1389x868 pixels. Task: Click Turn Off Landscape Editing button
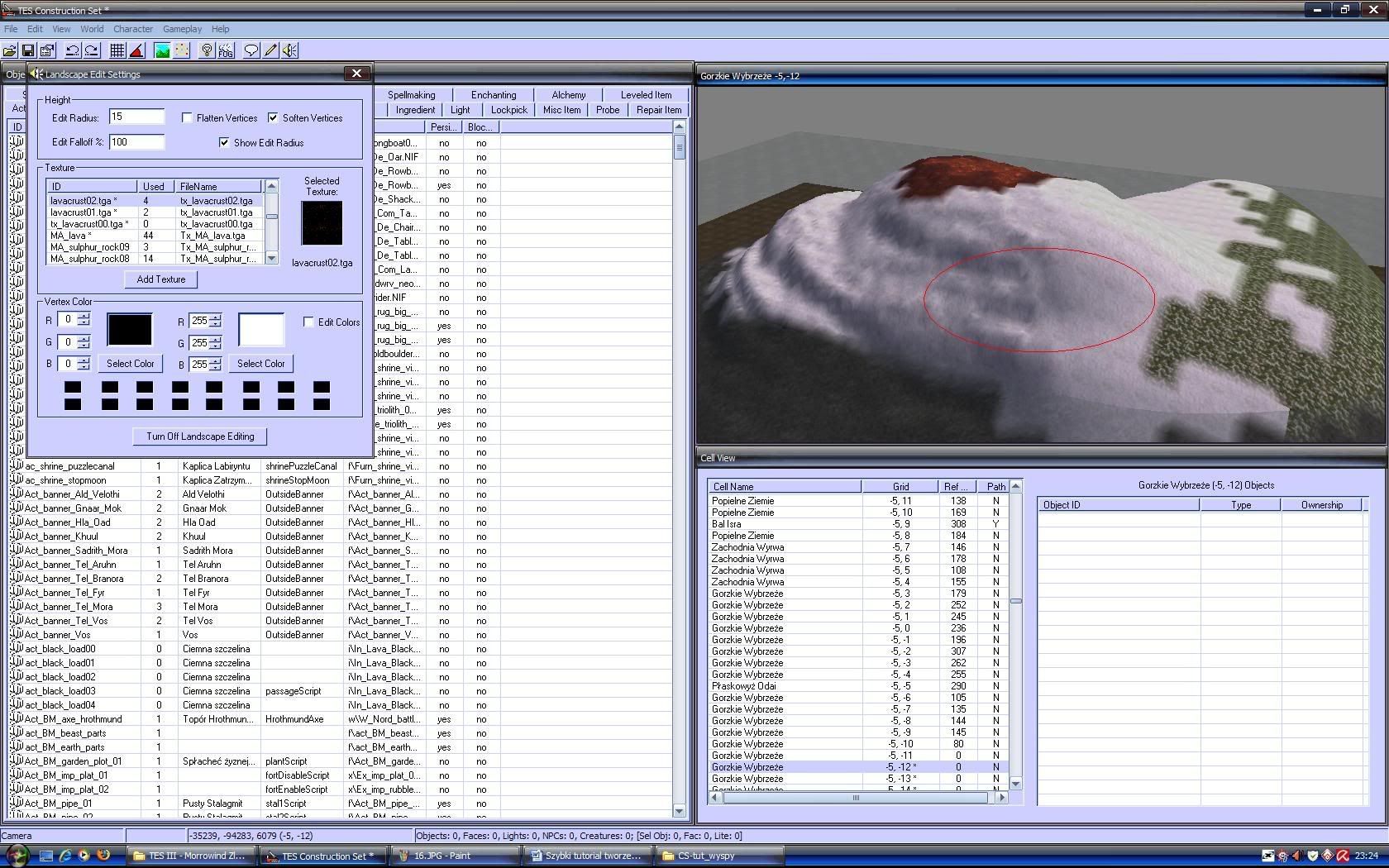(x=200, y=436)
